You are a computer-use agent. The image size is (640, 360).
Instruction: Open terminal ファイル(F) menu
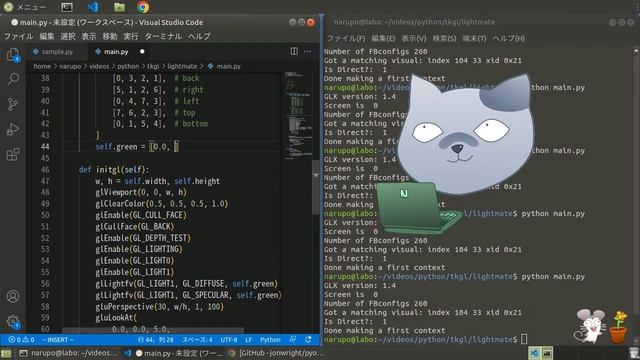[x=346, y=38]
